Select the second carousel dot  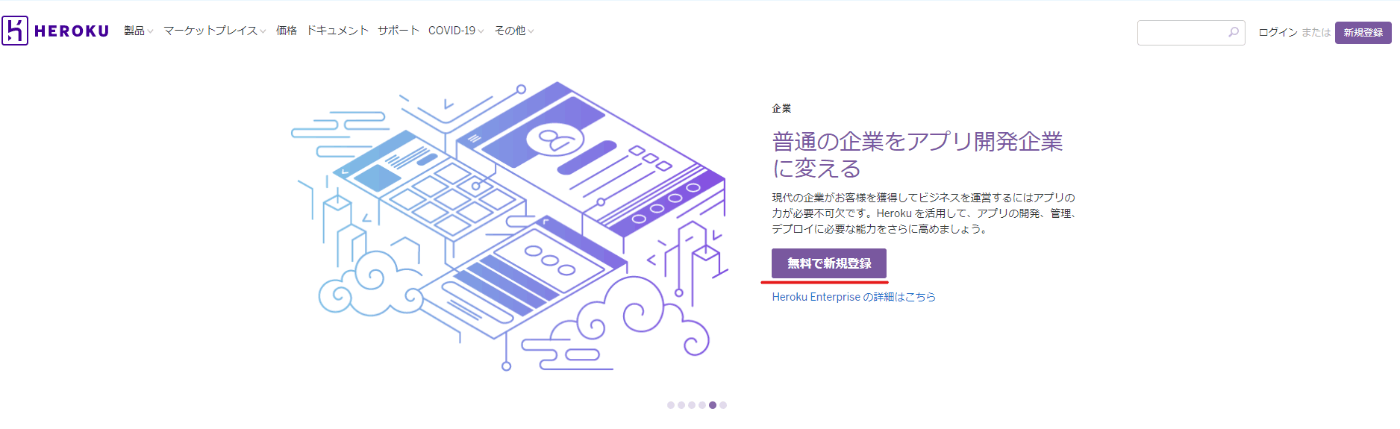[x=681, y=405]
